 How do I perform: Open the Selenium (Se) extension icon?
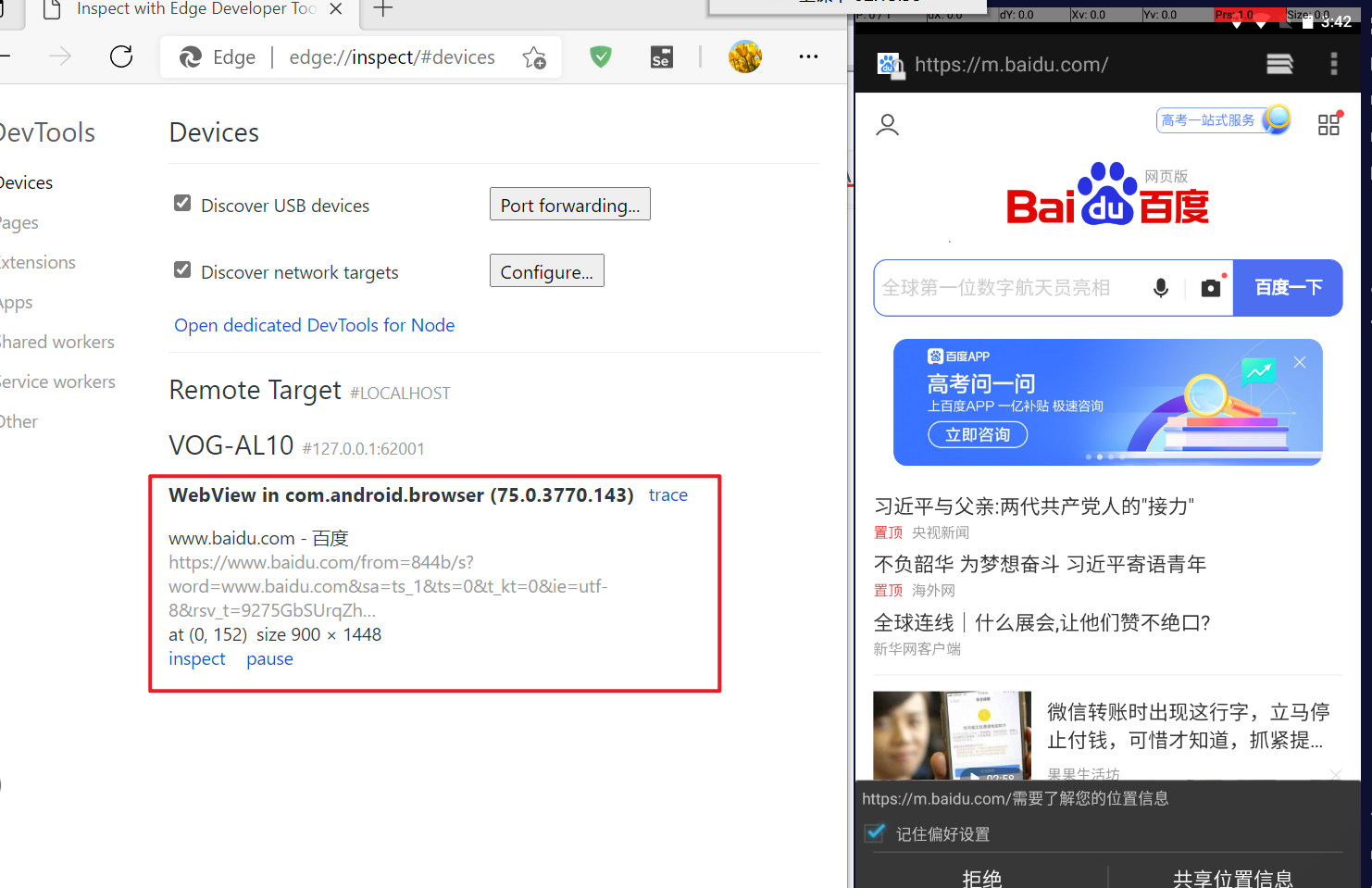tap(661, 57)
